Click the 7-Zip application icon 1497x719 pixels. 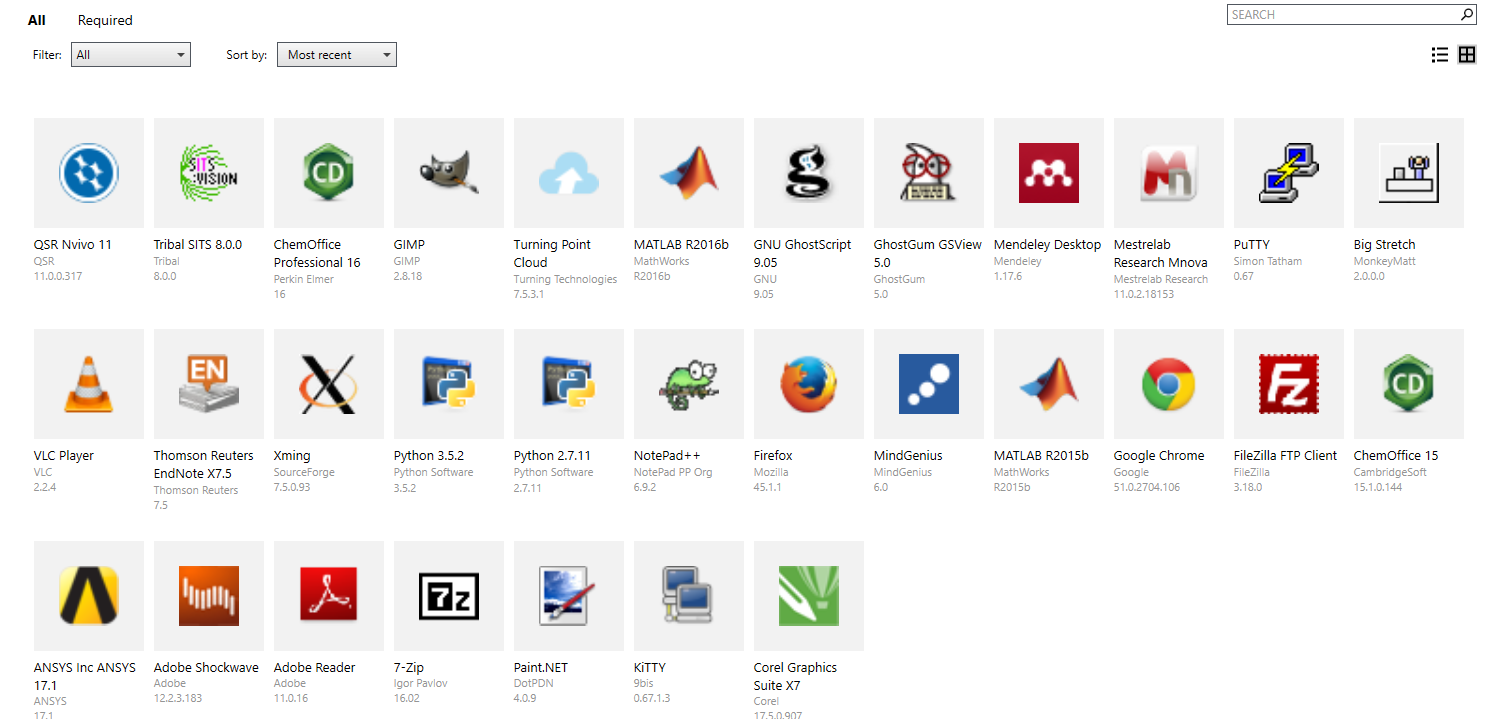[x=449, y=596]
